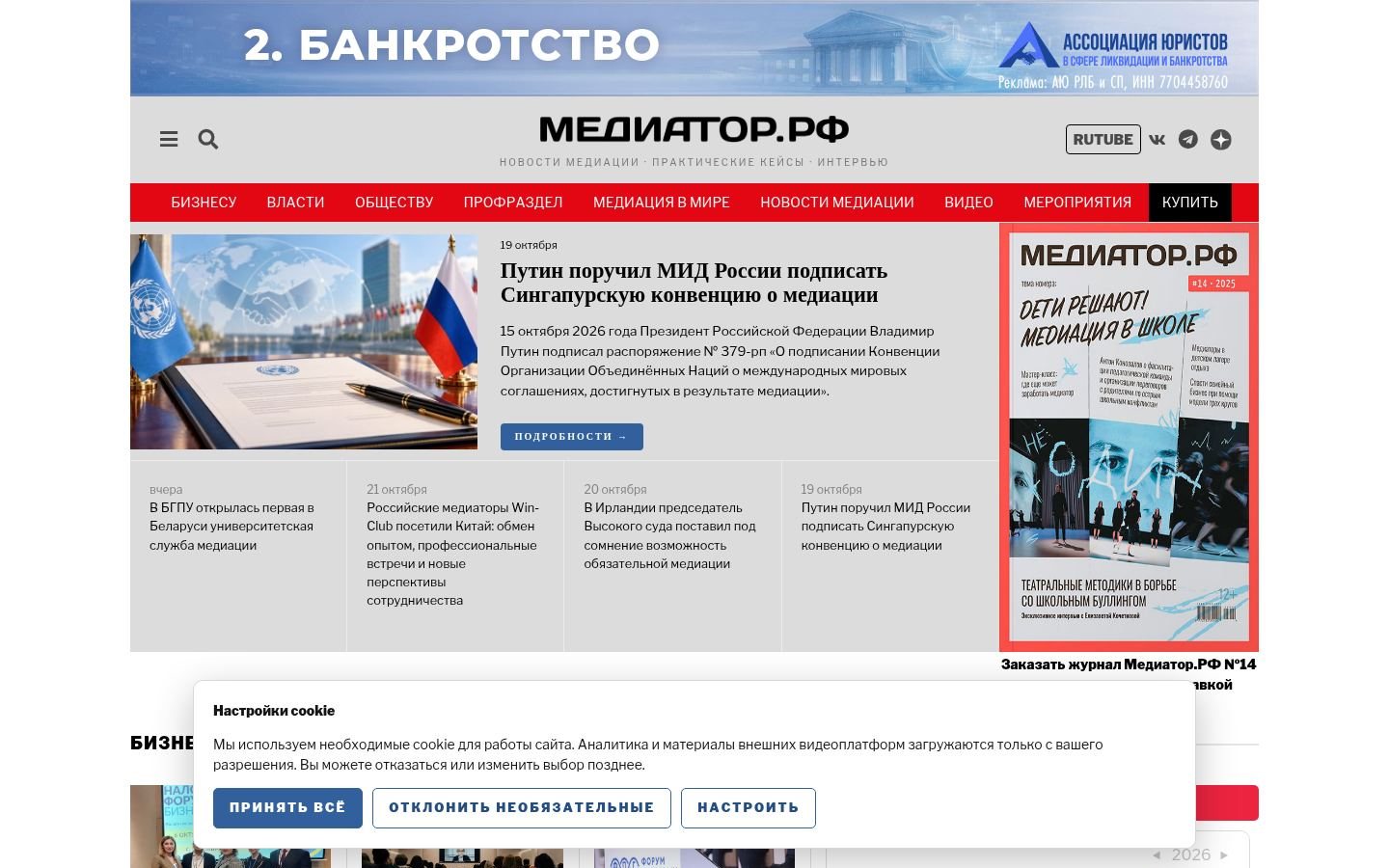Click the year 2026 in the calendar
The height and width of the screenshot is (868, 1389).
coord(1190,854)
